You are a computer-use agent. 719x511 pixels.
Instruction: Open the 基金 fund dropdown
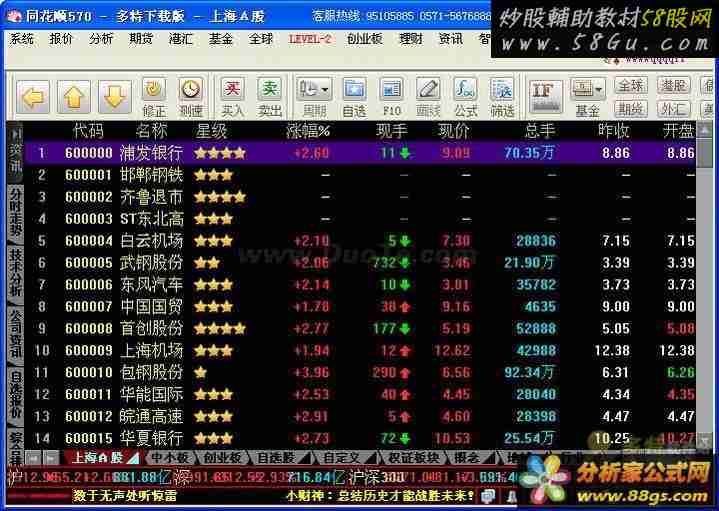click(x=588, y=97)
